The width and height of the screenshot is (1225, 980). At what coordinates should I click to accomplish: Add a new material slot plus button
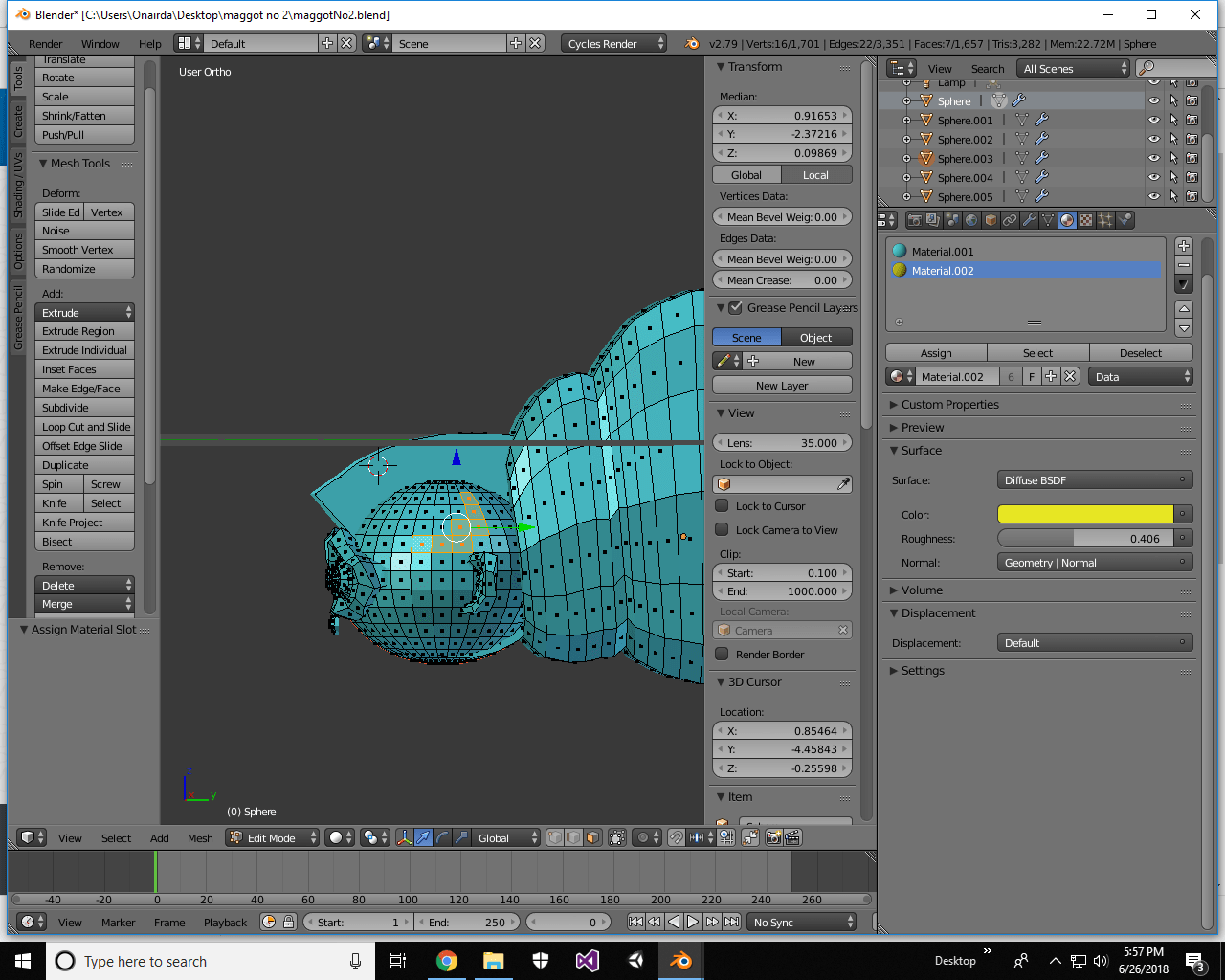point(1184,246)
